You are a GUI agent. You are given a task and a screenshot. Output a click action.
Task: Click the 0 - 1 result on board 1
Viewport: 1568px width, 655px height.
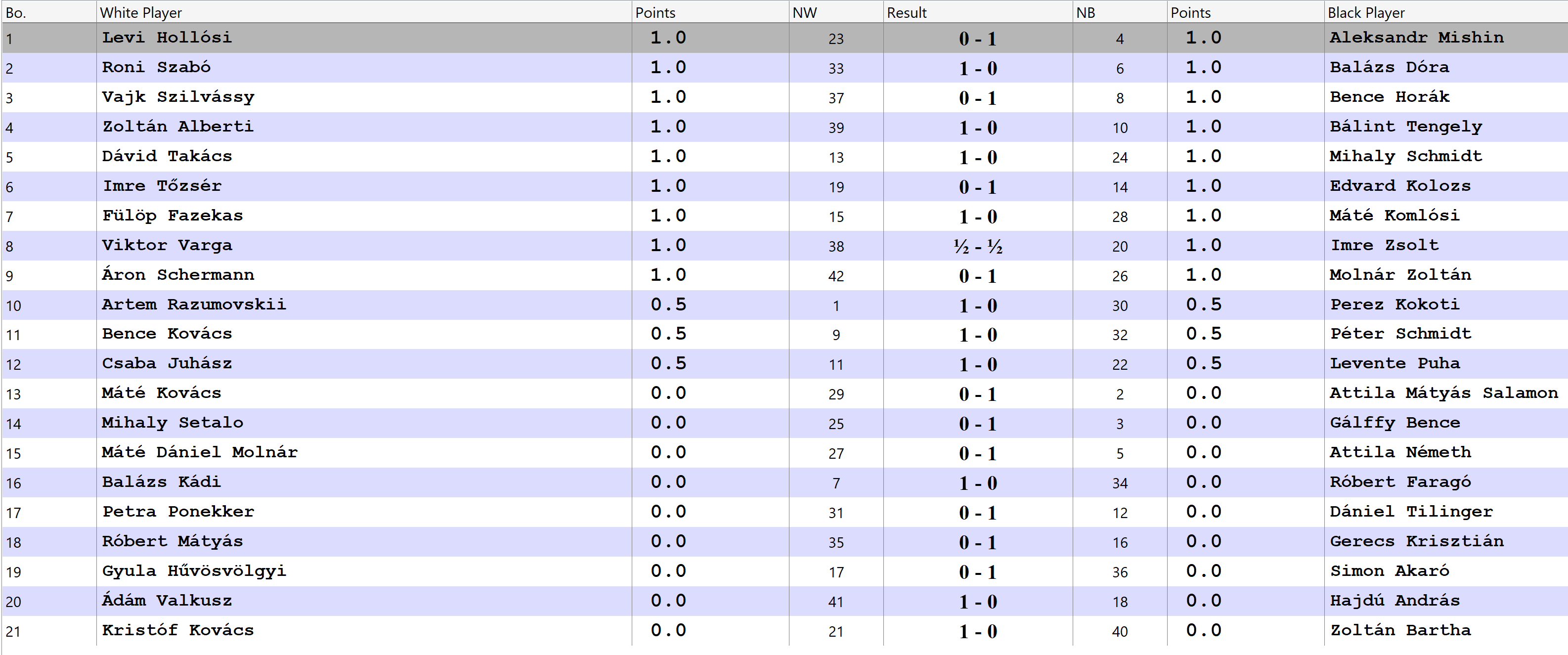(978, 39)
